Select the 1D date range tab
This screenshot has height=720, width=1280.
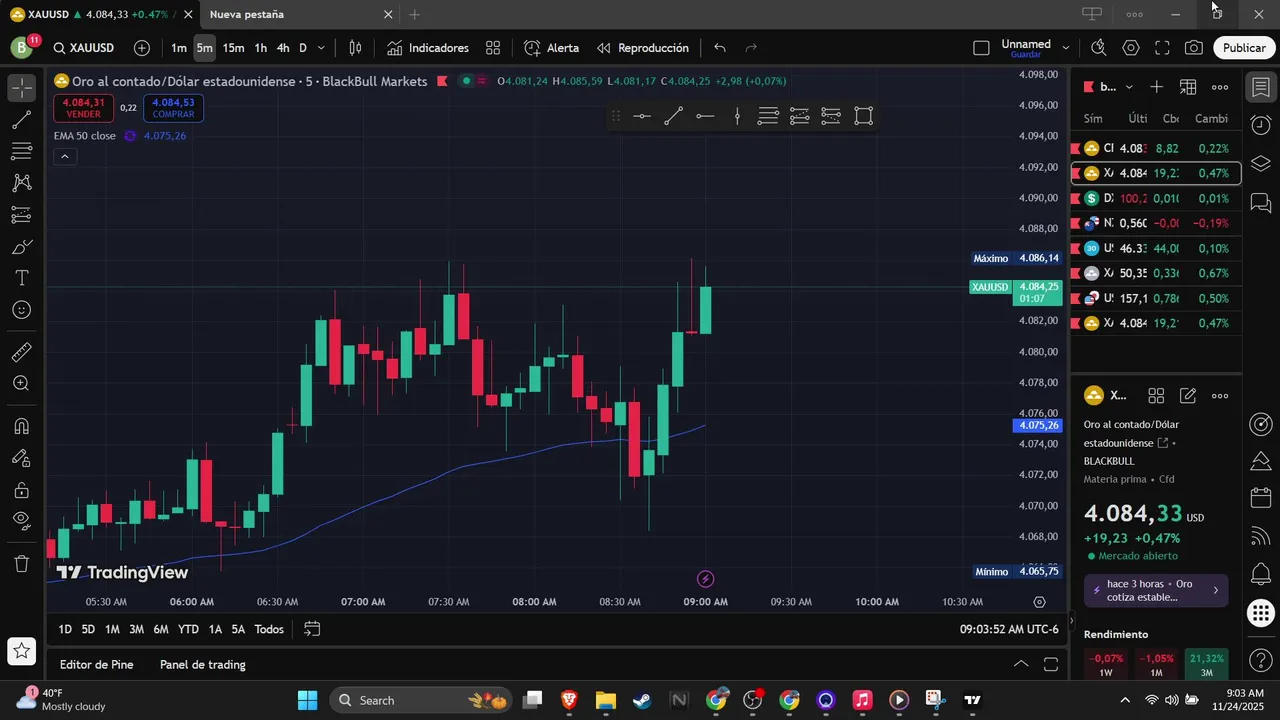[x=65, y=629]
